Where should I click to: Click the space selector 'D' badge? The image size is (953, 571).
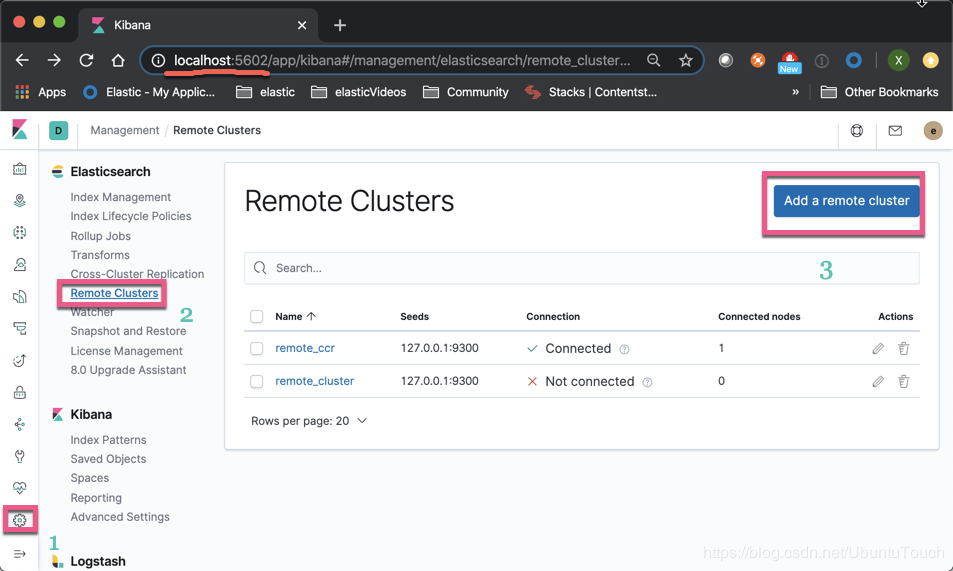58,130
